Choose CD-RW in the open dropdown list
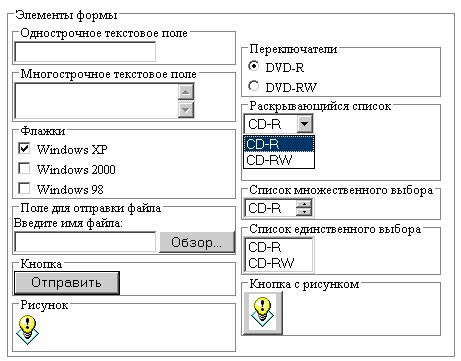 point(279,160)
